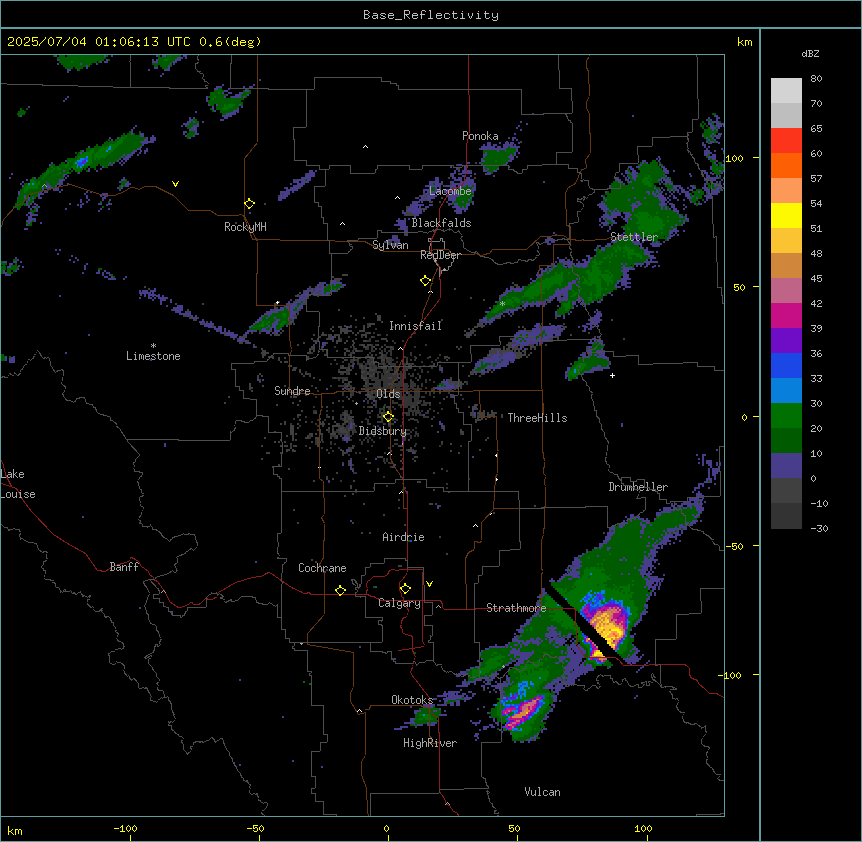
Task: Click the -30 value on dBZ scale
Action: [819, 528]
